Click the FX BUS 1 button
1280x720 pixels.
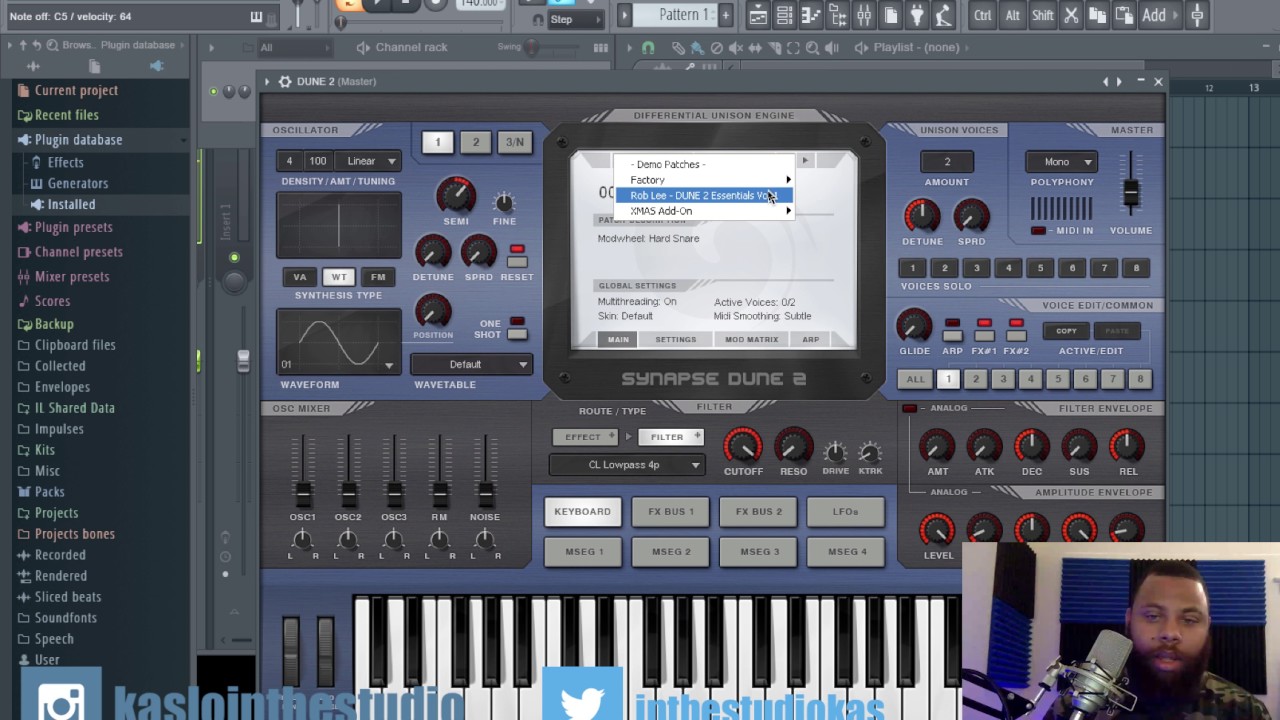[671, 512]
